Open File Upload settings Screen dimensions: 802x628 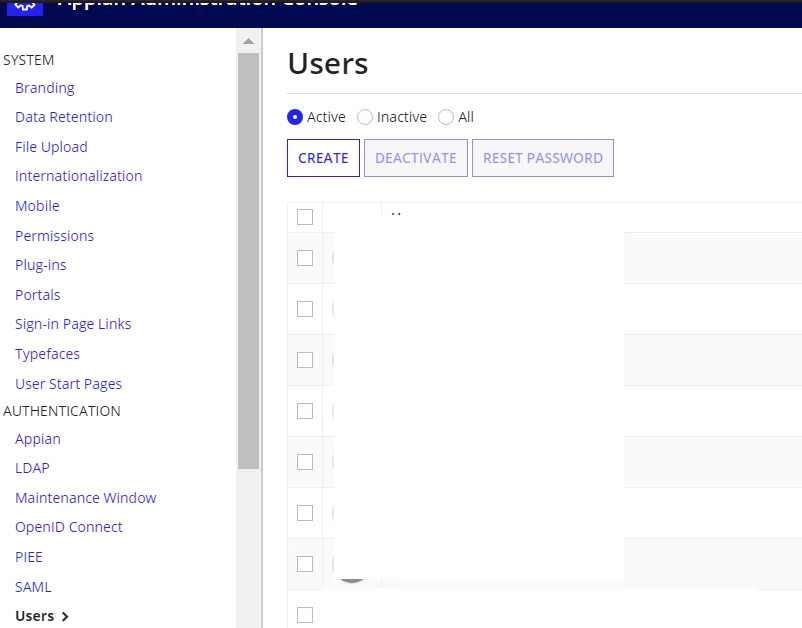(51, 147)
